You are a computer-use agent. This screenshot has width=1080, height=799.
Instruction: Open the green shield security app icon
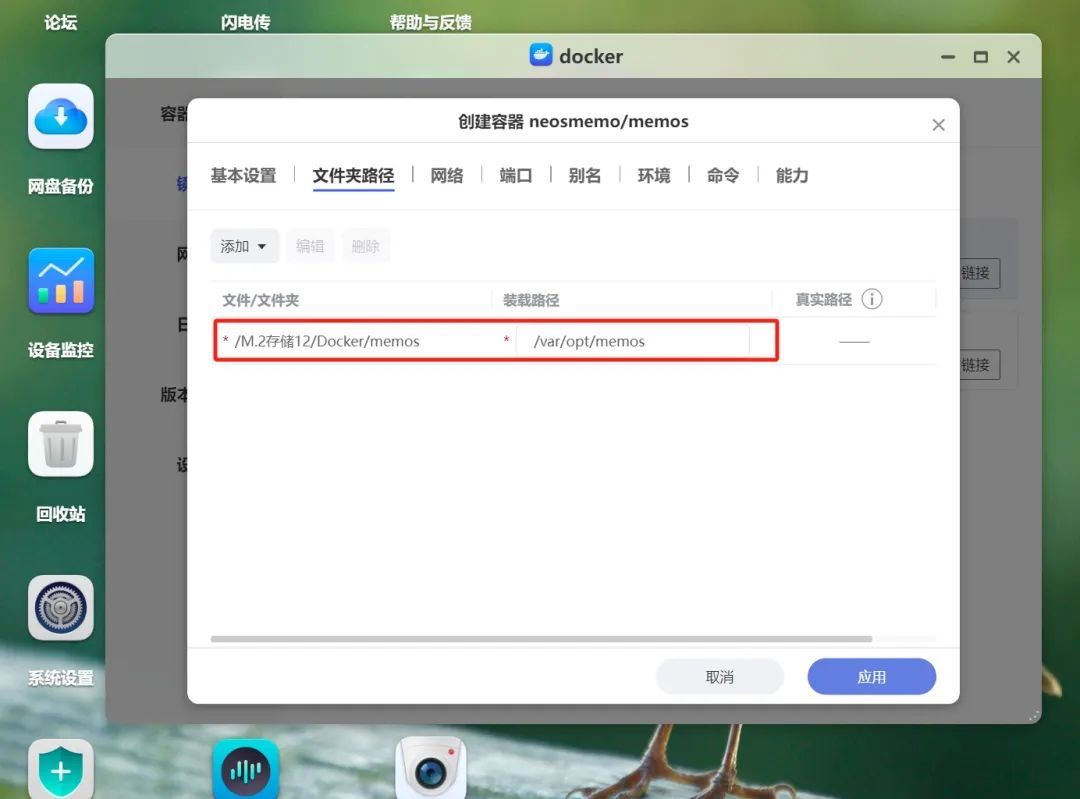pos(61,769)
